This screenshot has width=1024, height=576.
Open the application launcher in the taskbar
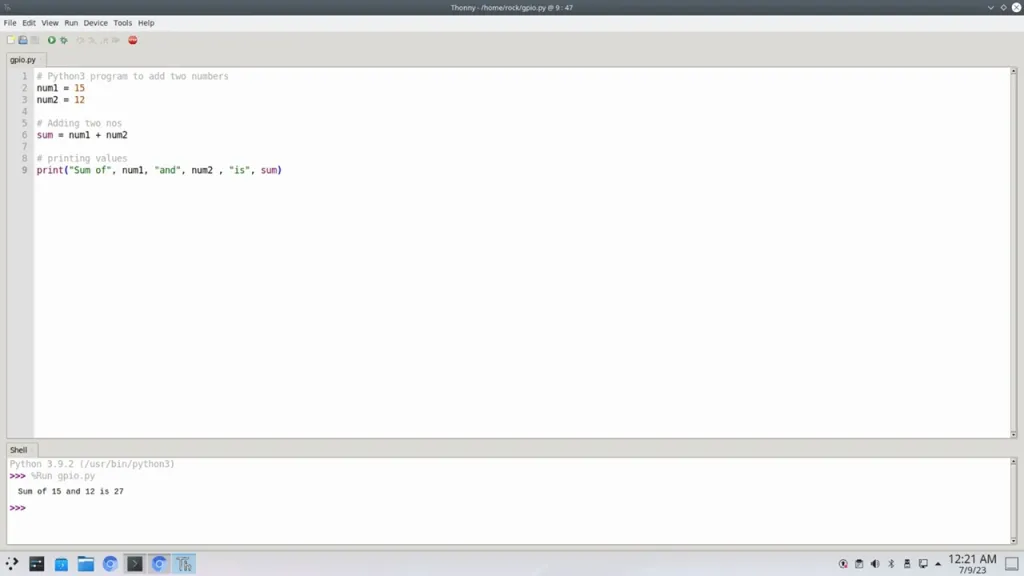tap(12, 564)
